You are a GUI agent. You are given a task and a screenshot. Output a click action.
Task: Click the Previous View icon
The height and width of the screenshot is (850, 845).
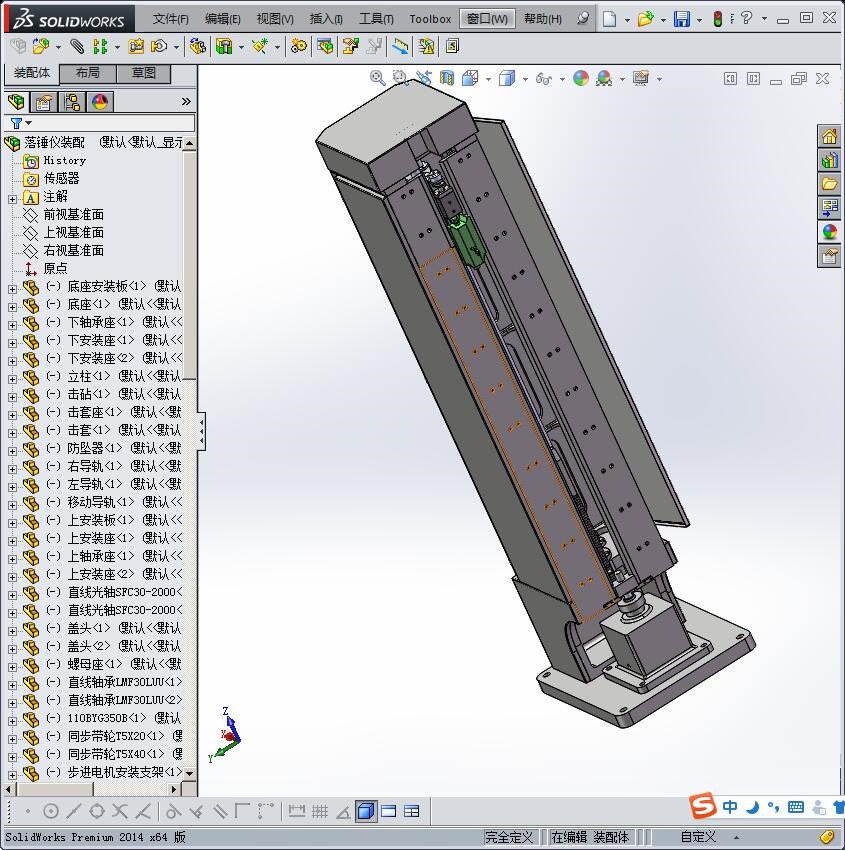click(423, 78)
